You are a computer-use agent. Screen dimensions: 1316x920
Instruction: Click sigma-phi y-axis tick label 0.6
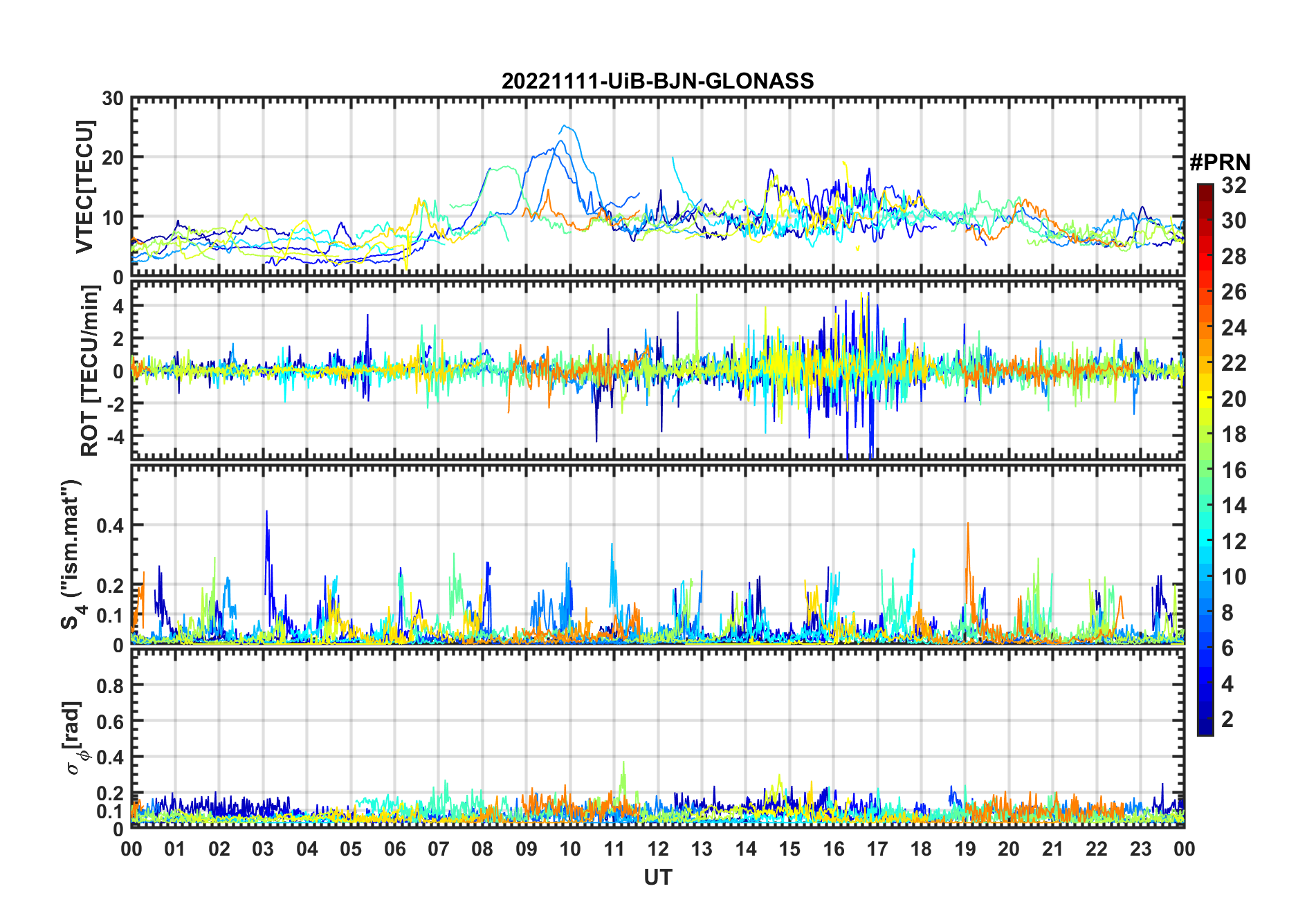pyautogui.click(x=111, y=721)
